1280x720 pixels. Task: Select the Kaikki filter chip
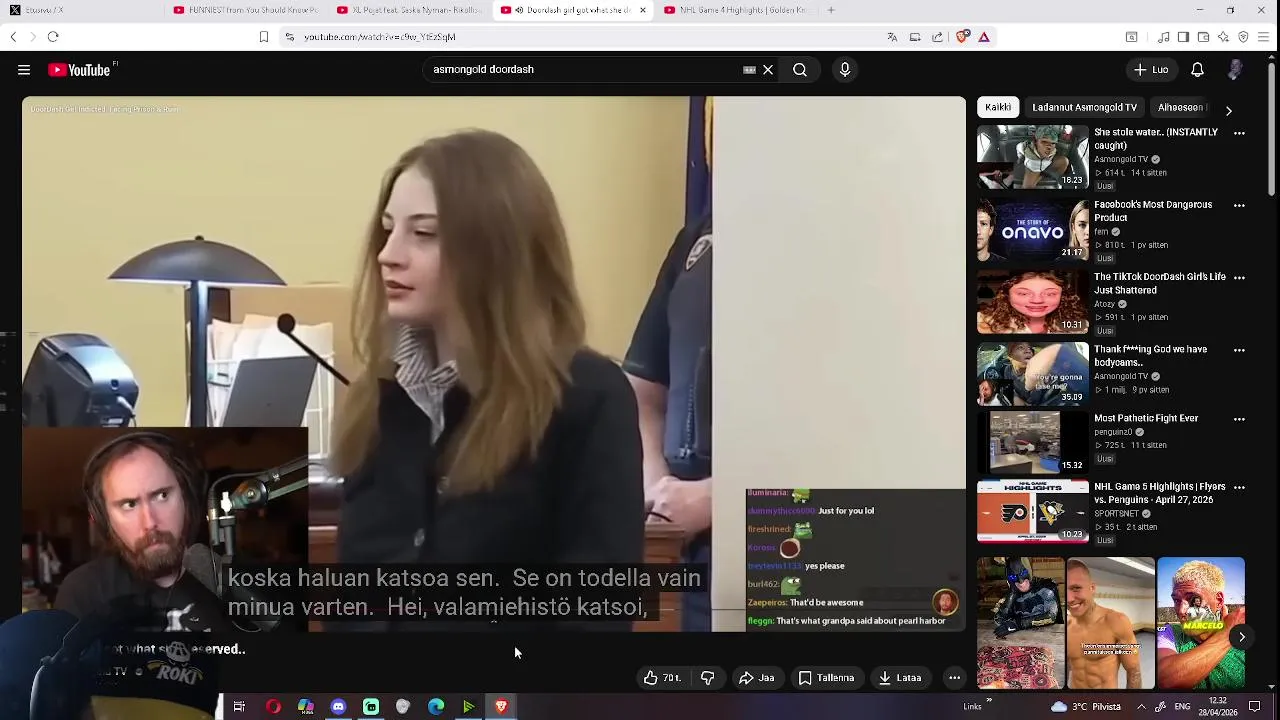tap(998, 107)
